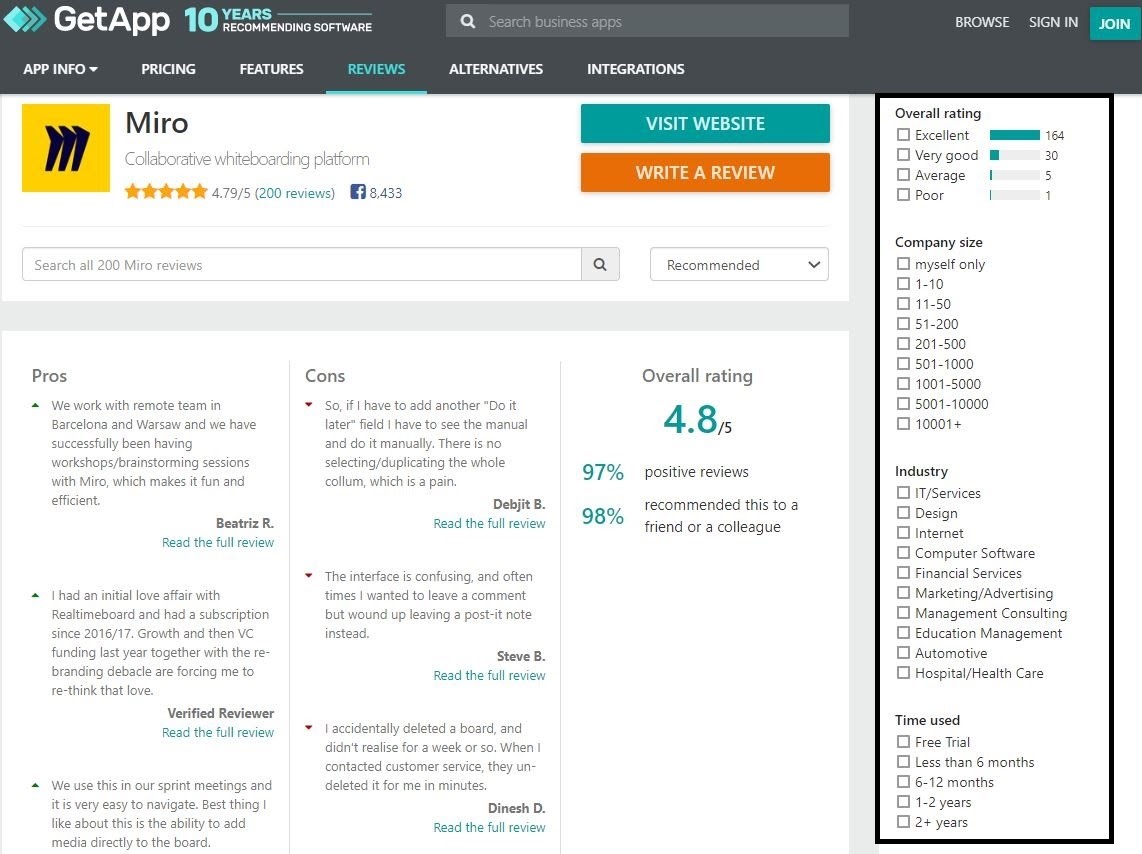Check the 201-500 company size filter
1142x854 pixels.
[903, 344]
